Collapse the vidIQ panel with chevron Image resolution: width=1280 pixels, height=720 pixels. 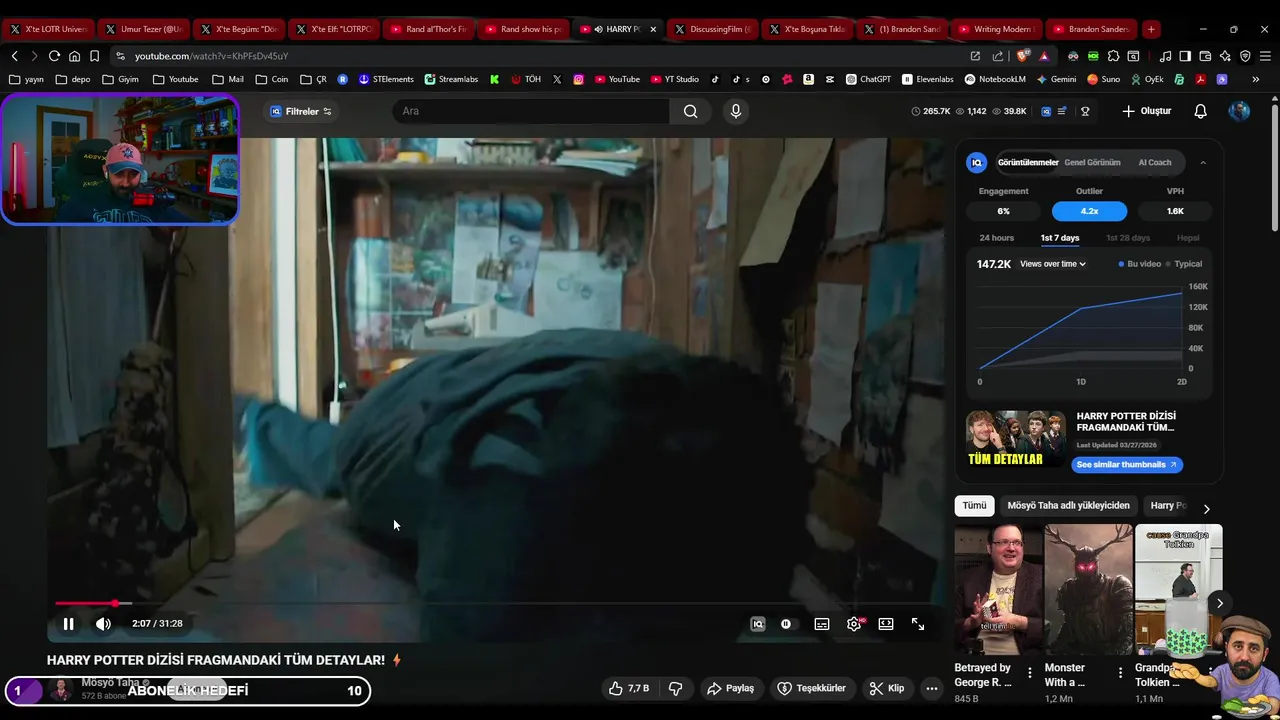(1203, 162)
